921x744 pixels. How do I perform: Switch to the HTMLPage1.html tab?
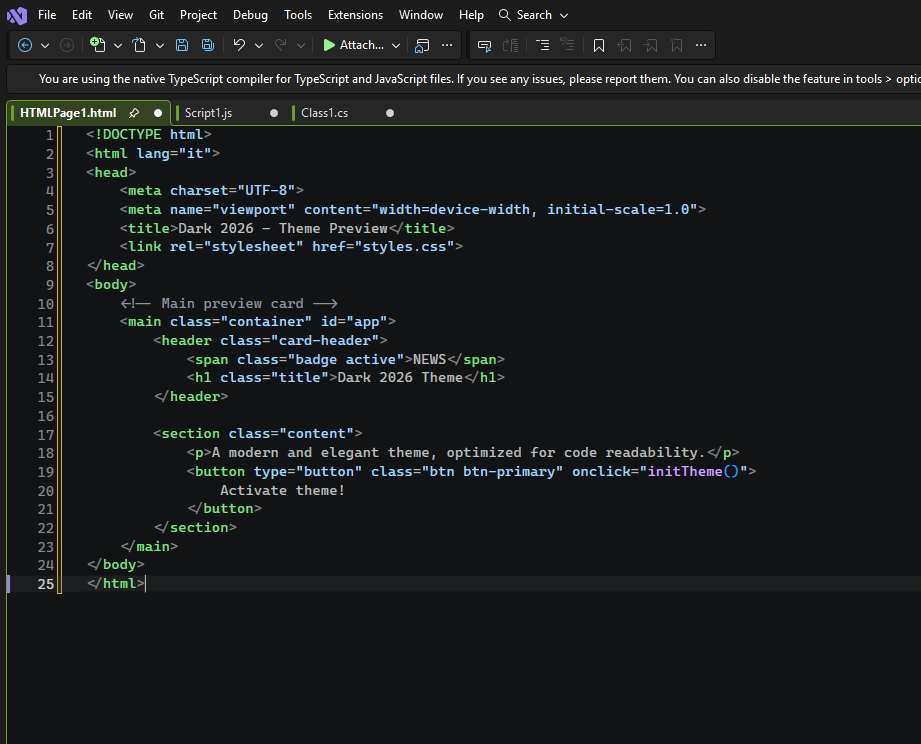(68, 113)
